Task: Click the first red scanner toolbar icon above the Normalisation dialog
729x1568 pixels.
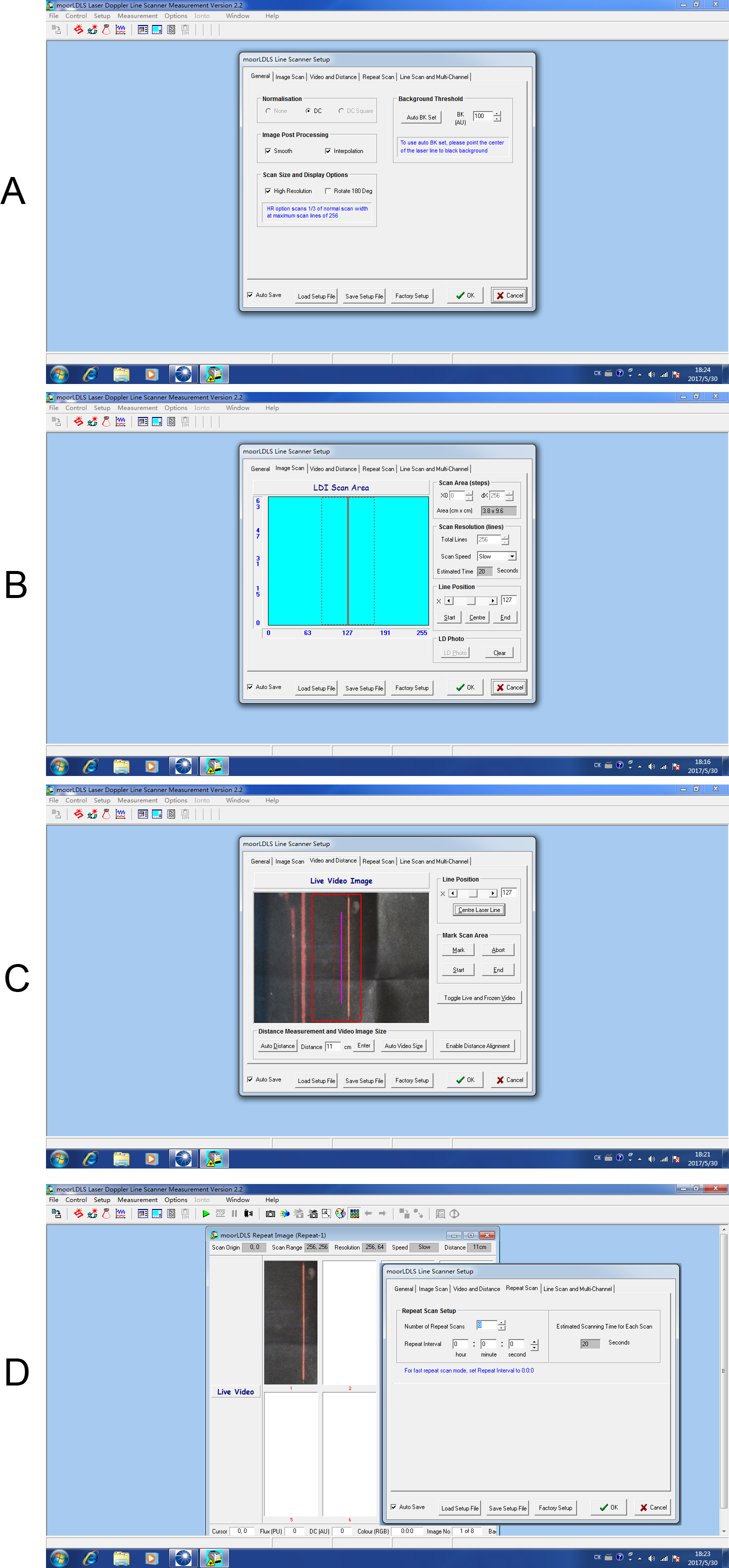Action: [78, 29]
